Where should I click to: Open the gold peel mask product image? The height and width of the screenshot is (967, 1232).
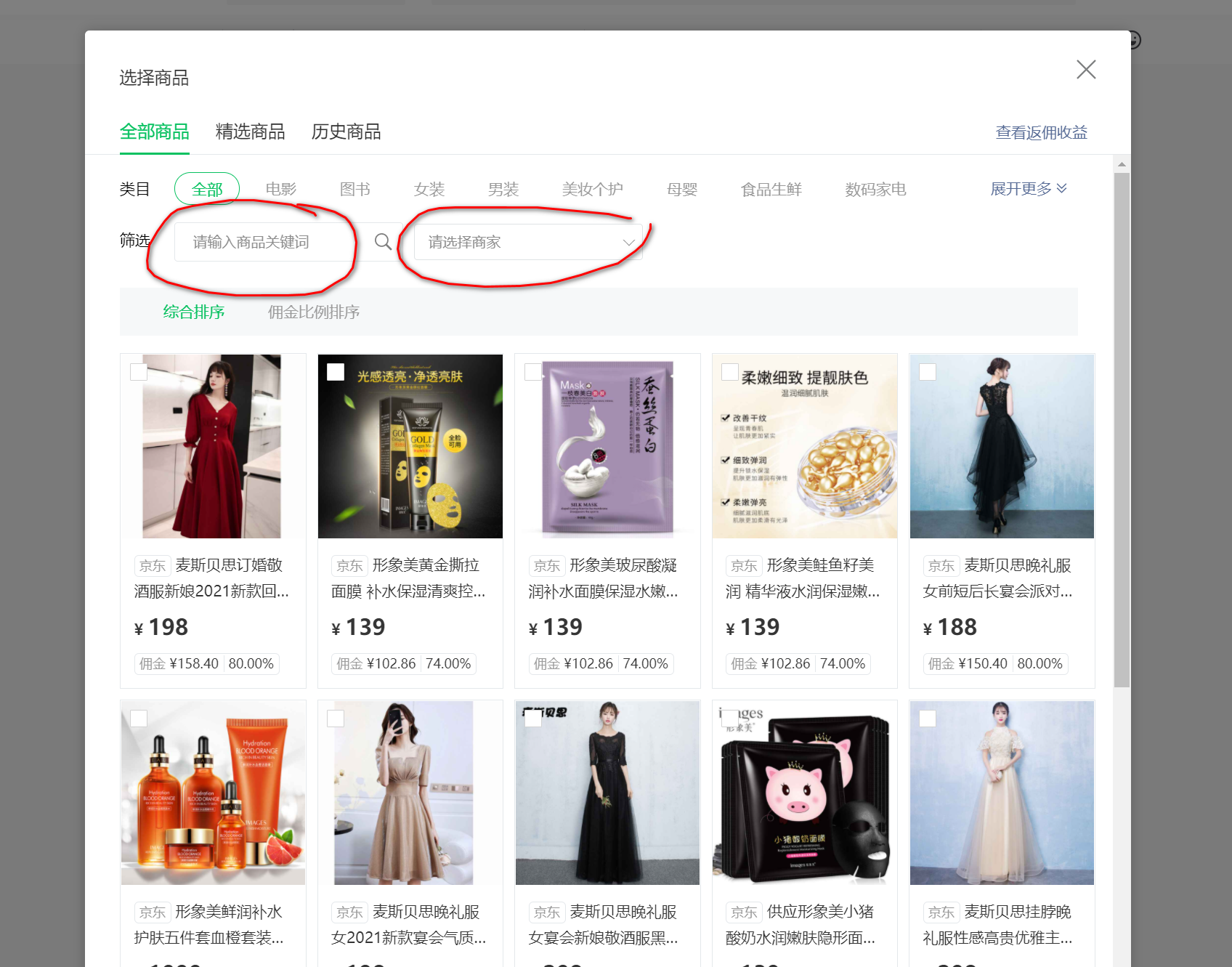tap(410, 446)
